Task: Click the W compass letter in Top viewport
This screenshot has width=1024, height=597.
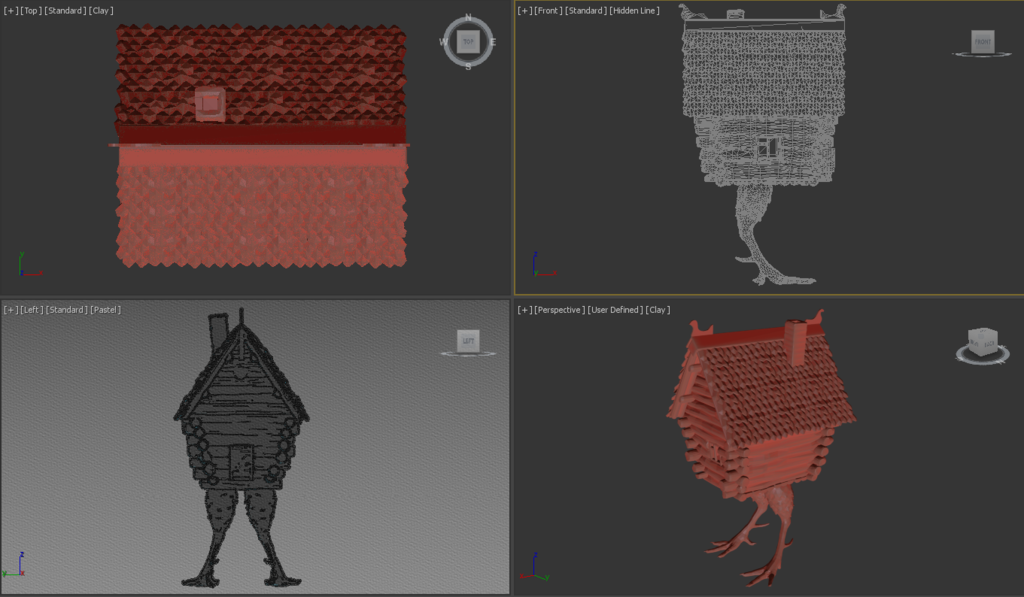Action: click(x=441, y=42)
